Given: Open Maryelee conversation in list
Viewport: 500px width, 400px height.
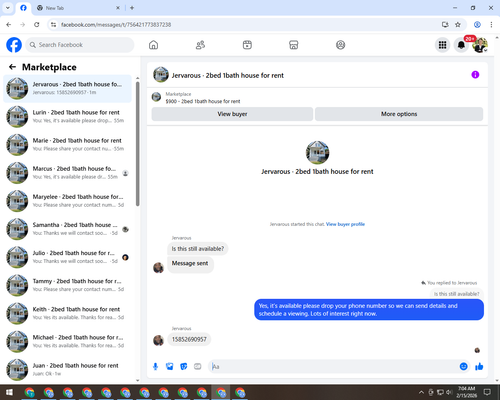Looking at the screenshot, I should pos(67,201).
